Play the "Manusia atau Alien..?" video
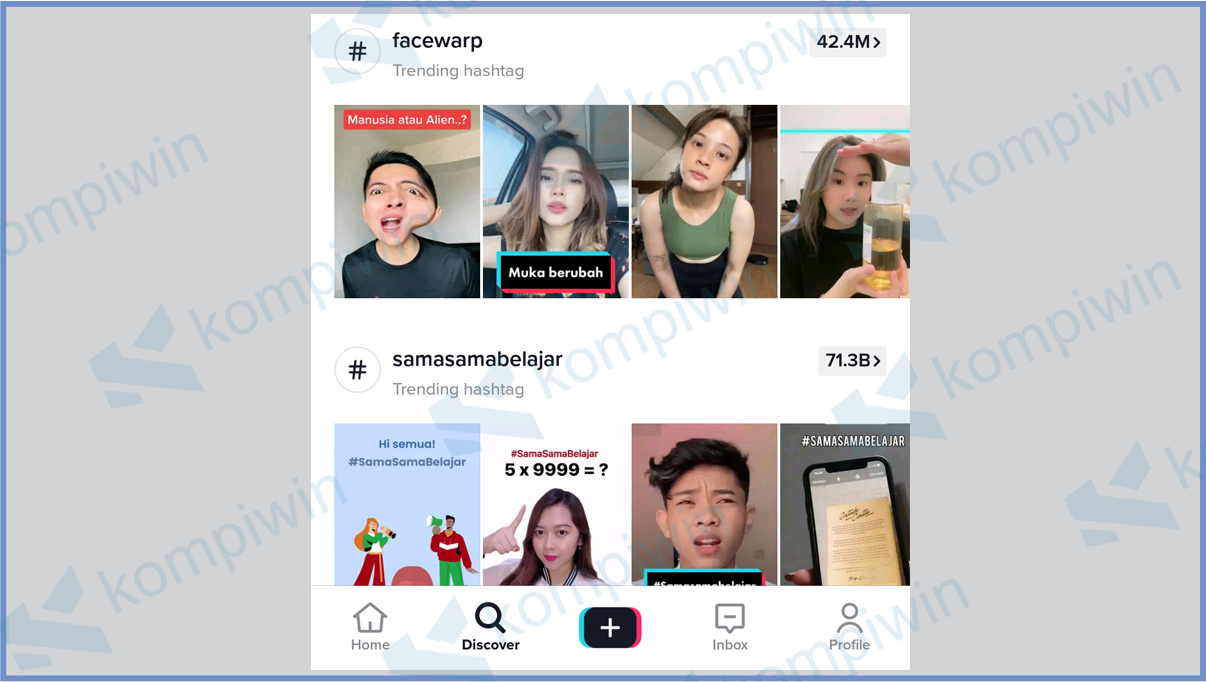The image size is (1206, 682). [407, 202]
